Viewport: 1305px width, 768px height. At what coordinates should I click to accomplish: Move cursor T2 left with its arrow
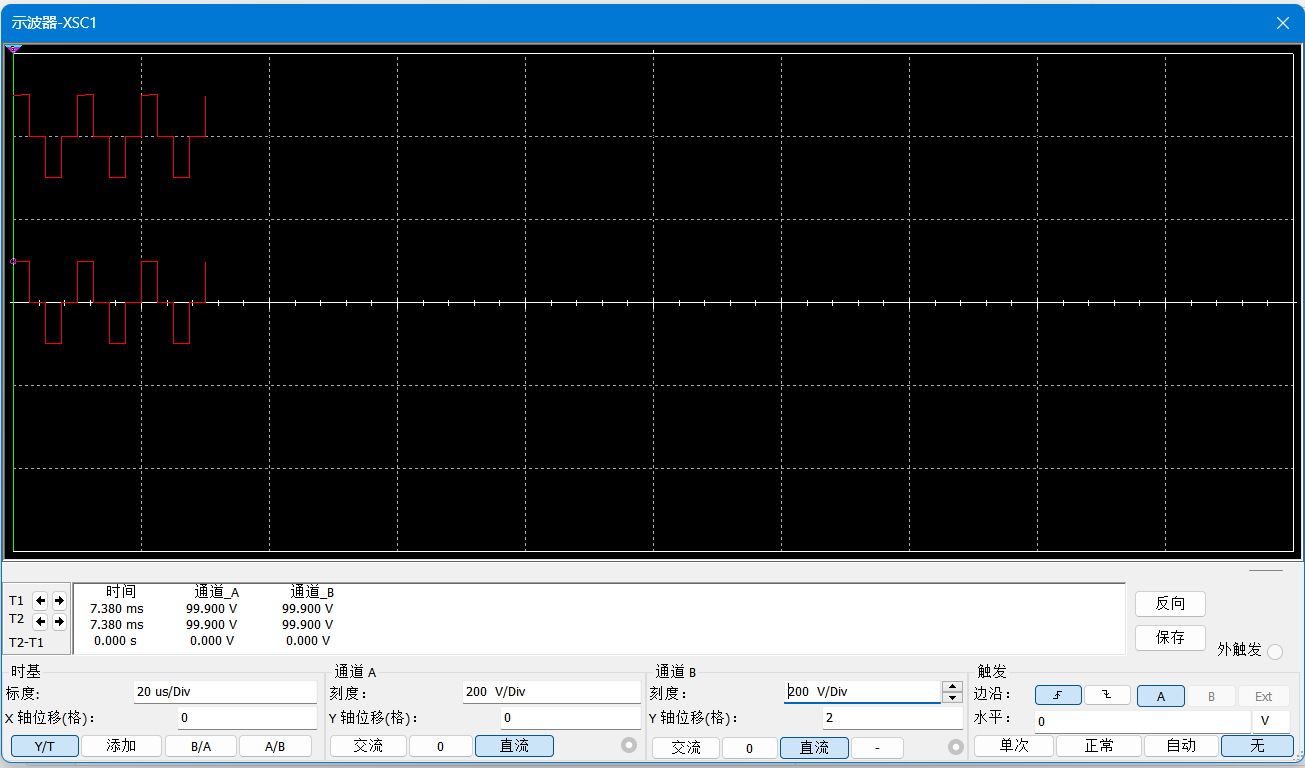[x=40, y=622]
